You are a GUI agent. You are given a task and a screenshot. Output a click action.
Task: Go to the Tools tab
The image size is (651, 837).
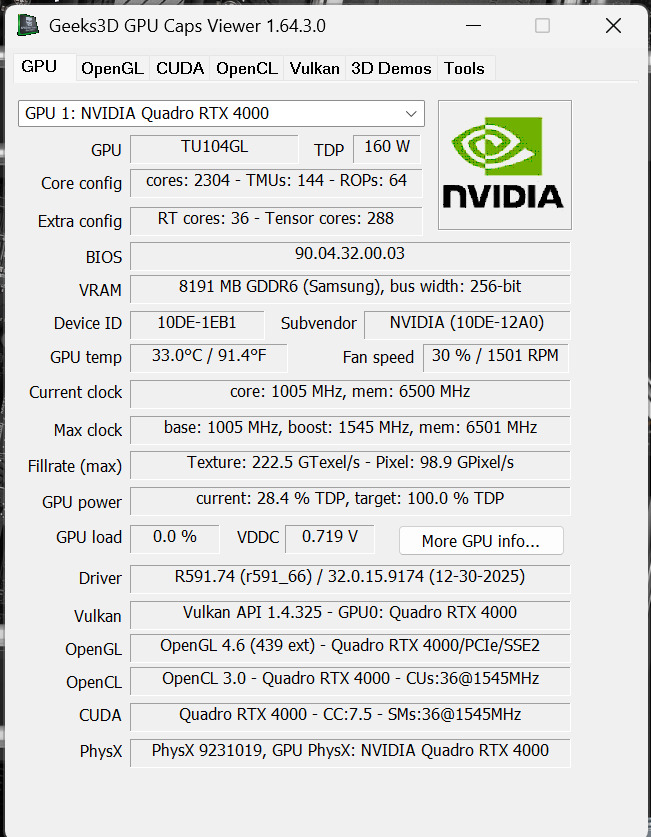(x=464, y=69)
